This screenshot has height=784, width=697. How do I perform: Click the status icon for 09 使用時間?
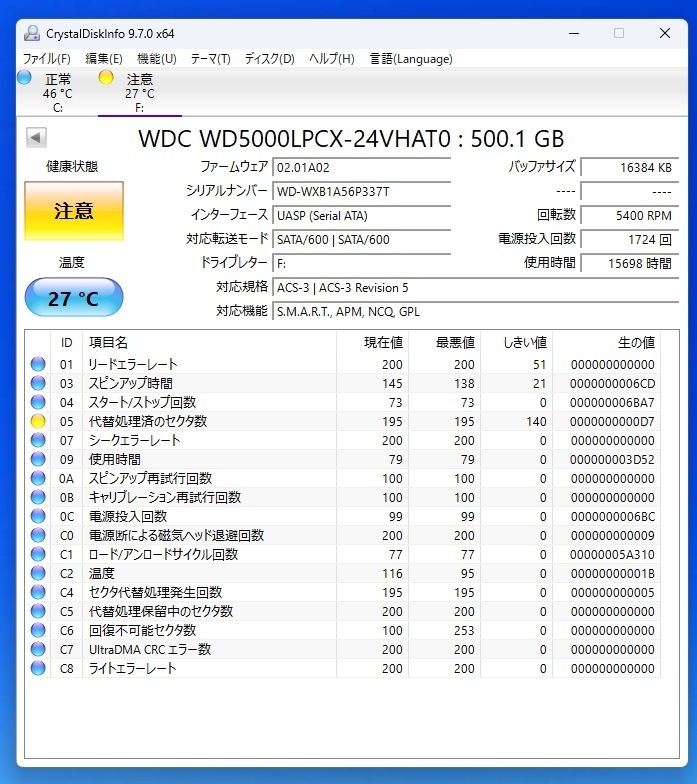point(38,459)
